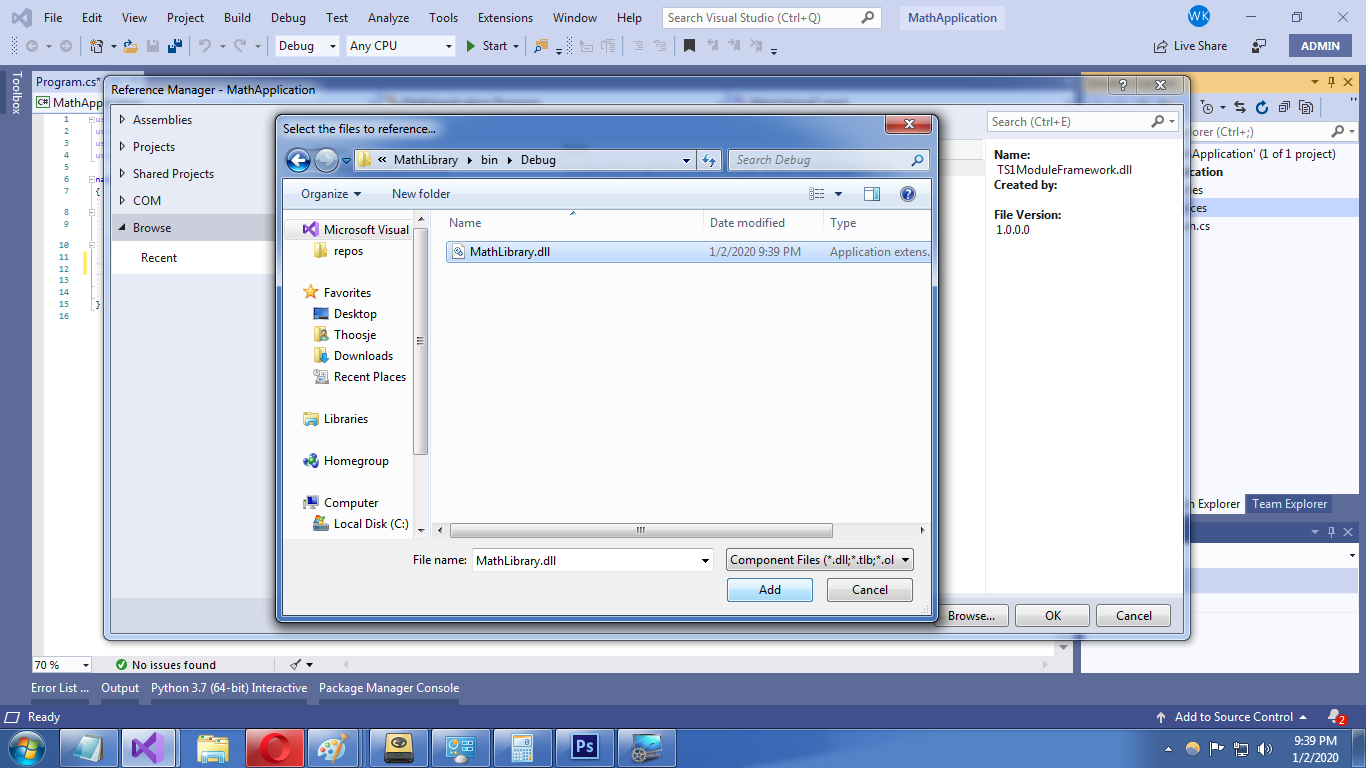Image resolution: width=1366 pixels, height=768 pixels.
Task: Click the Browse... button in Reference Manager
Action: tap(971, 616)
